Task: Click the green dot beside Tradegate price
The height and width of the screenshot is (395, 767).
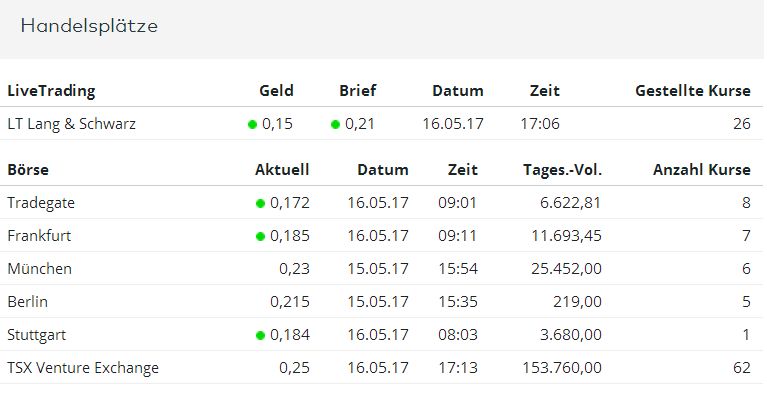Action: [260, 203]
